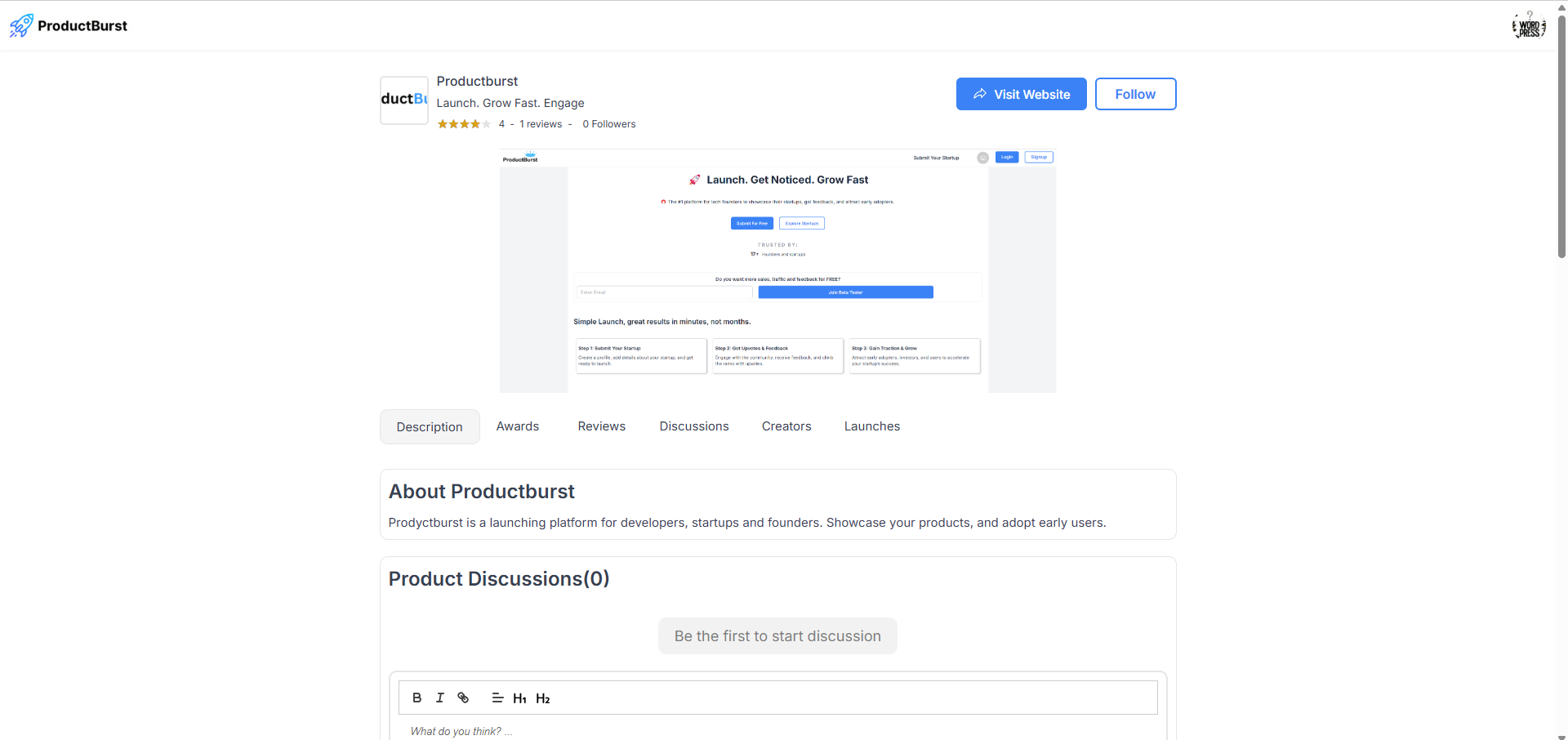This screenshot has width=1568, height=740.
Task: Click the Productburst product logo thumbnail
Action: click(x=404, y=100)
